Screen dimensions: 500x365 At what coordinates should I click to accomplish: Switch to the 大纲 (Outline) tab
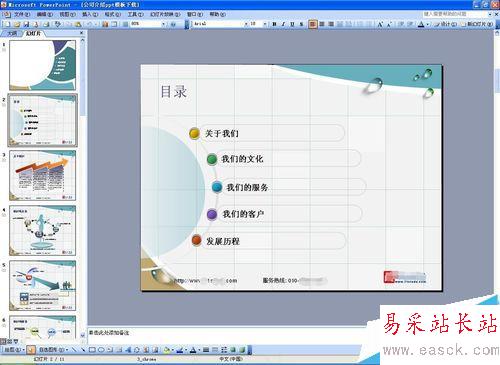pos(12,33)
